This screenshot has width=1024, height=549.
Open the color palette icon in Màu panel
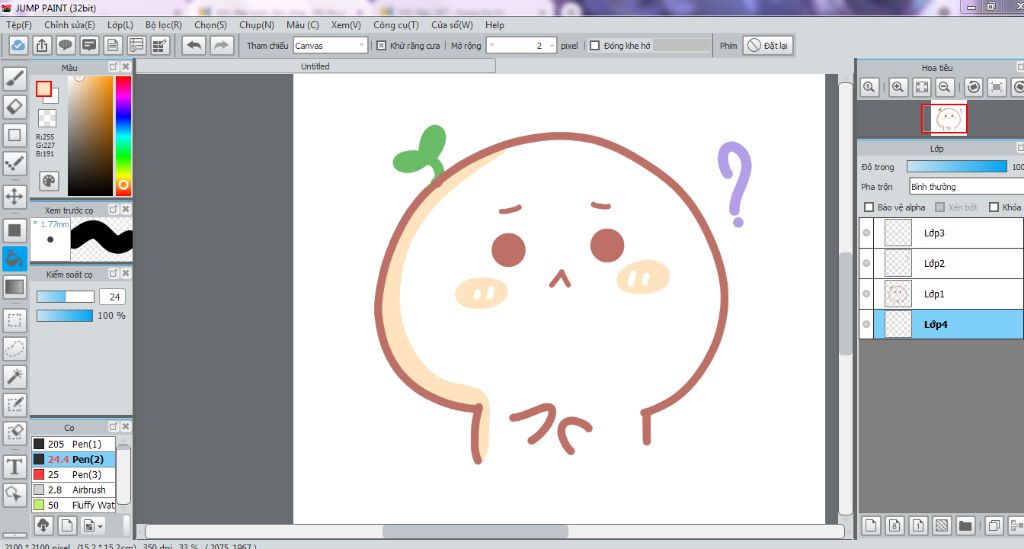tap(49, 181)
